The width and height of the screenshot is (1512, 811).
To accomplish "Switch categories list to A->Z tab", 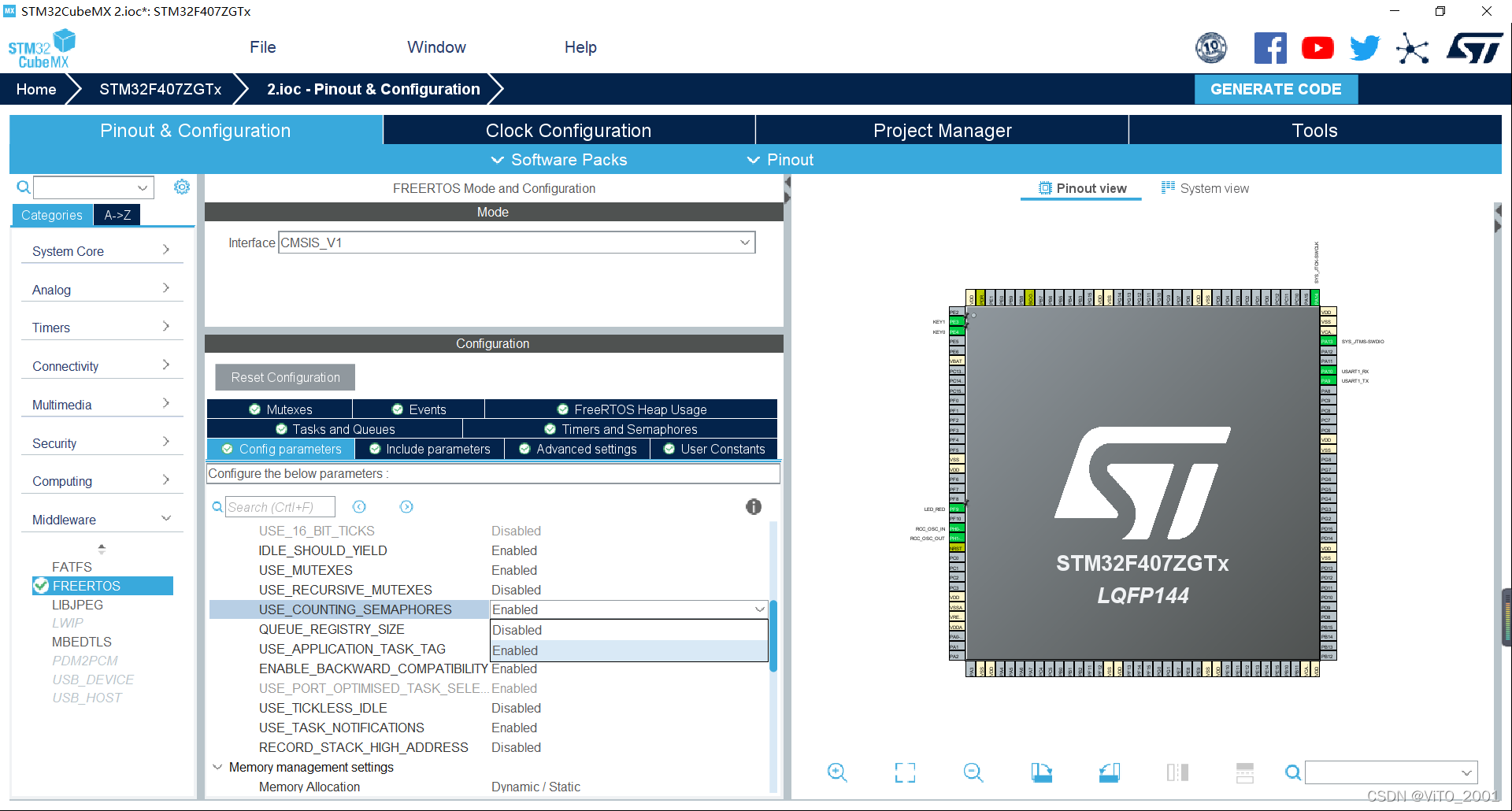I will click(x=117, y=215).
